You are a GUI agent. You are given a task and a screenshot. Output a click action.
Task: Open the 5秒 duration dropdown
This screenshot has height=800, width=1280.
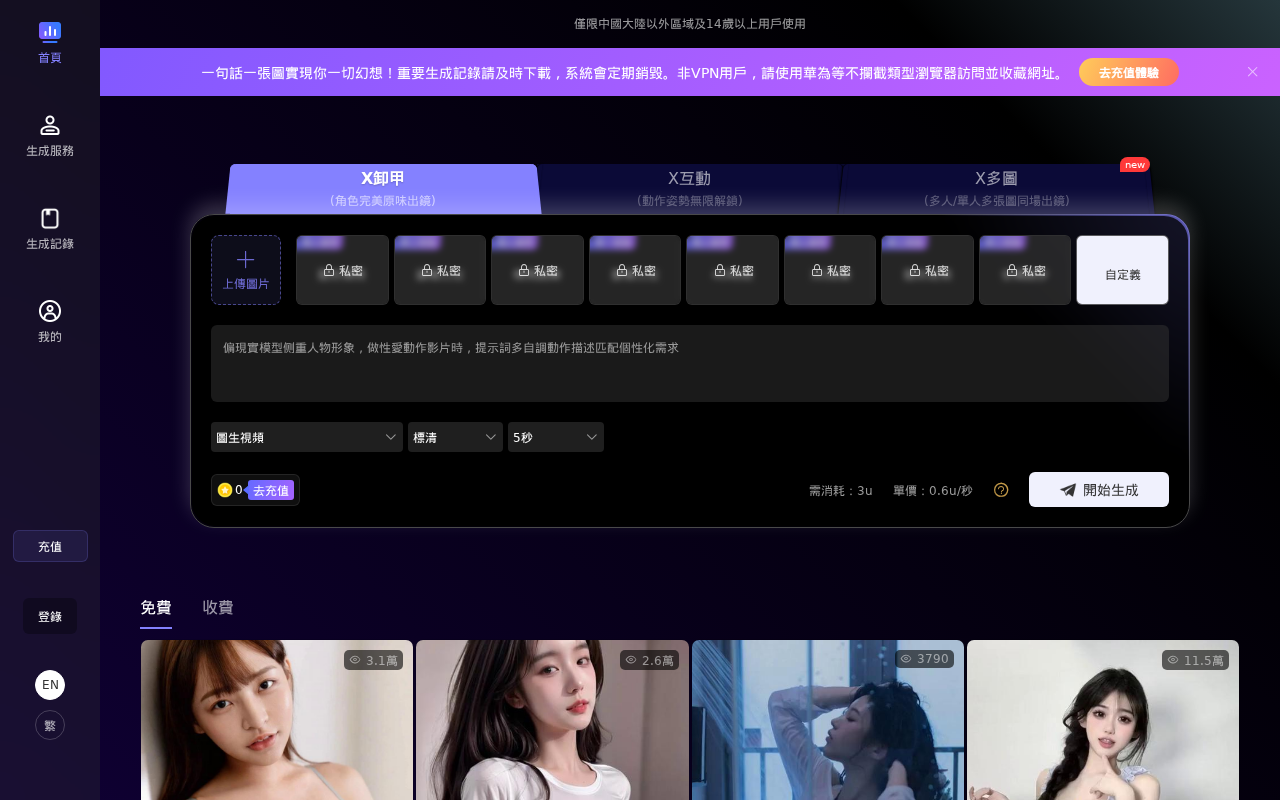(556, 437)
